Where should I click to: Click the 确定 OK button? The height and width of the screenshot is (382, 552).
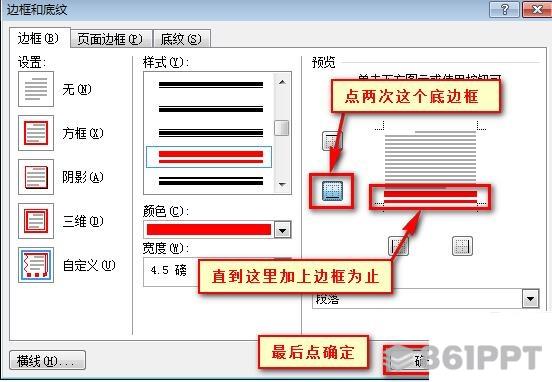(407, 360)
